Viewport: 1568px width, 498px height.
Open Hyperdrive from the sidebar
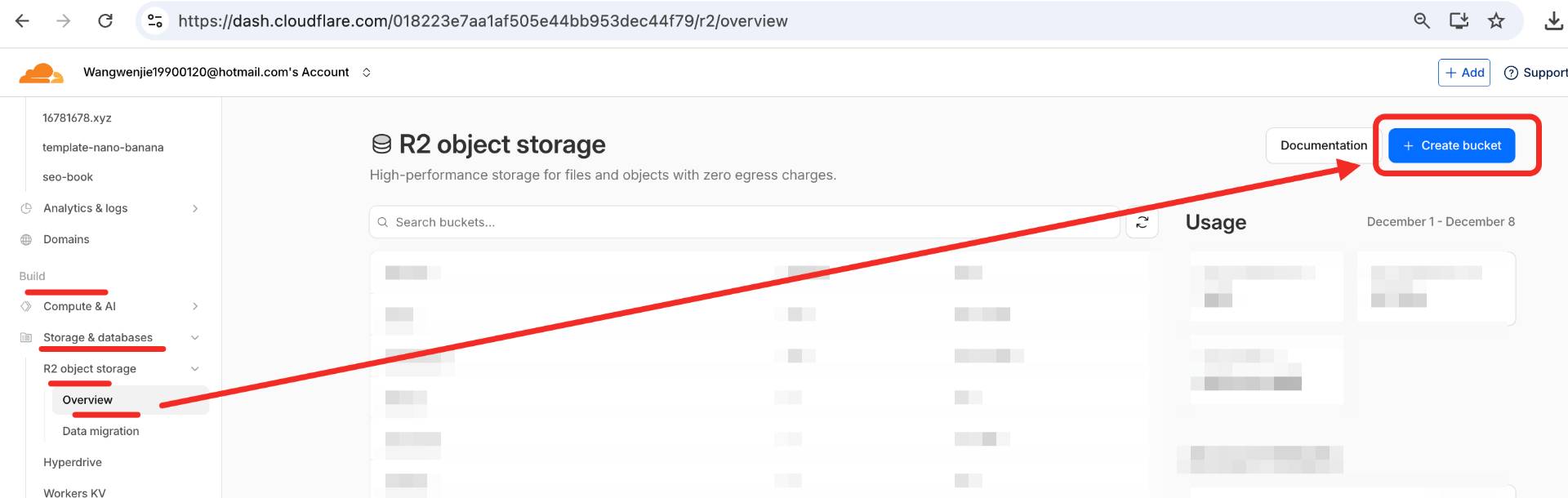[73, 462]
